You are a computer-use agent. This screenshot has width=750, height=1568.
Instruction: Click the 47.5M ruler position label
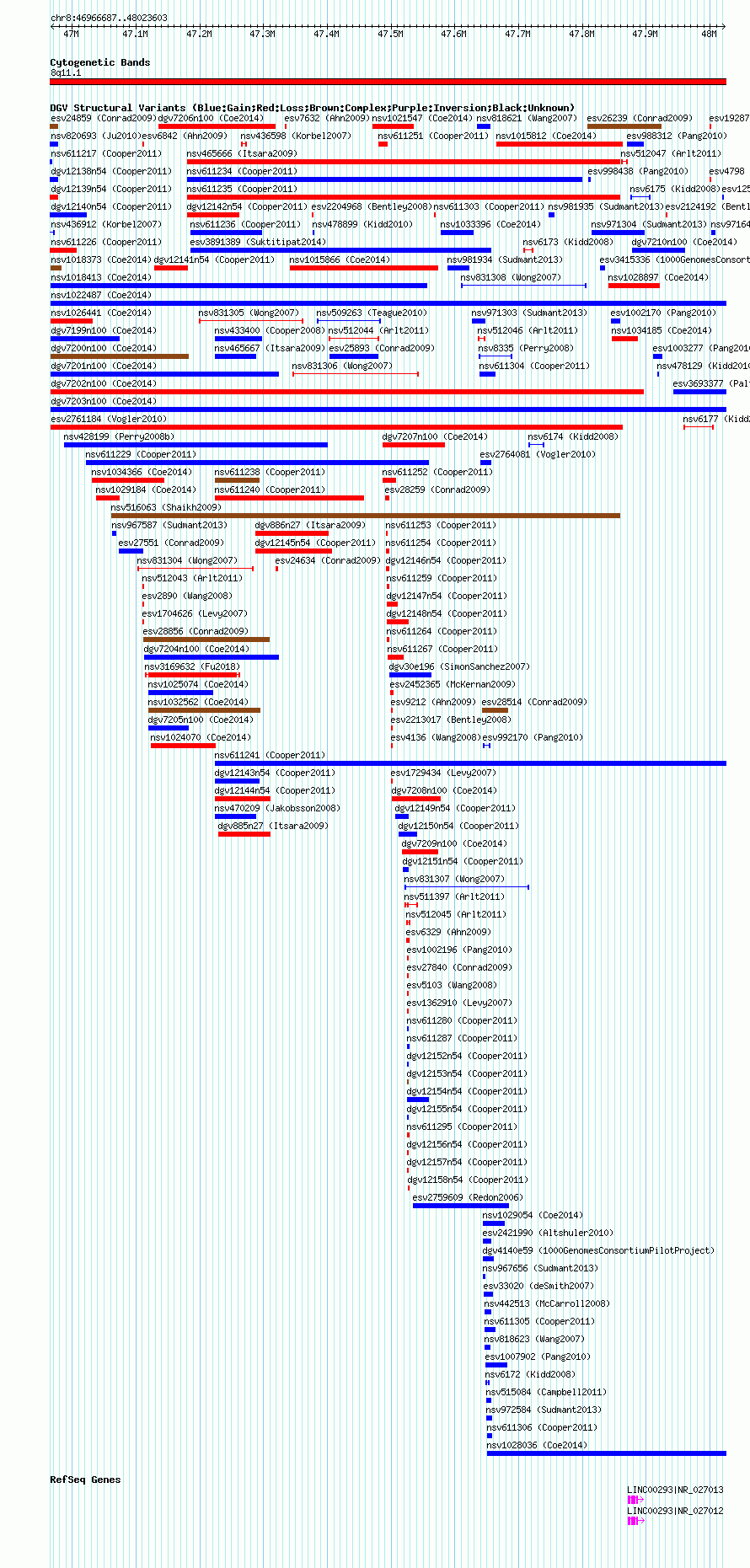[390, 34]
